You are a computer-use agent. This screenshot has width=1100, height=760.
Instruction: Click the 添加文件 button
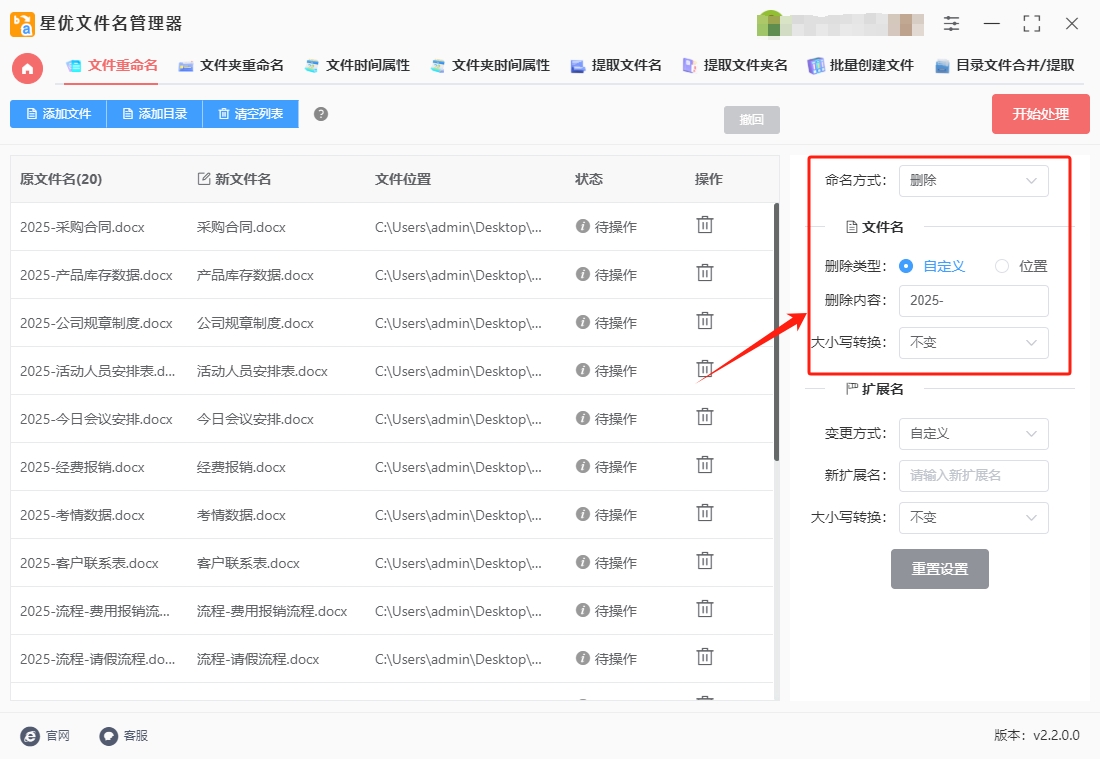pos(58,114)
